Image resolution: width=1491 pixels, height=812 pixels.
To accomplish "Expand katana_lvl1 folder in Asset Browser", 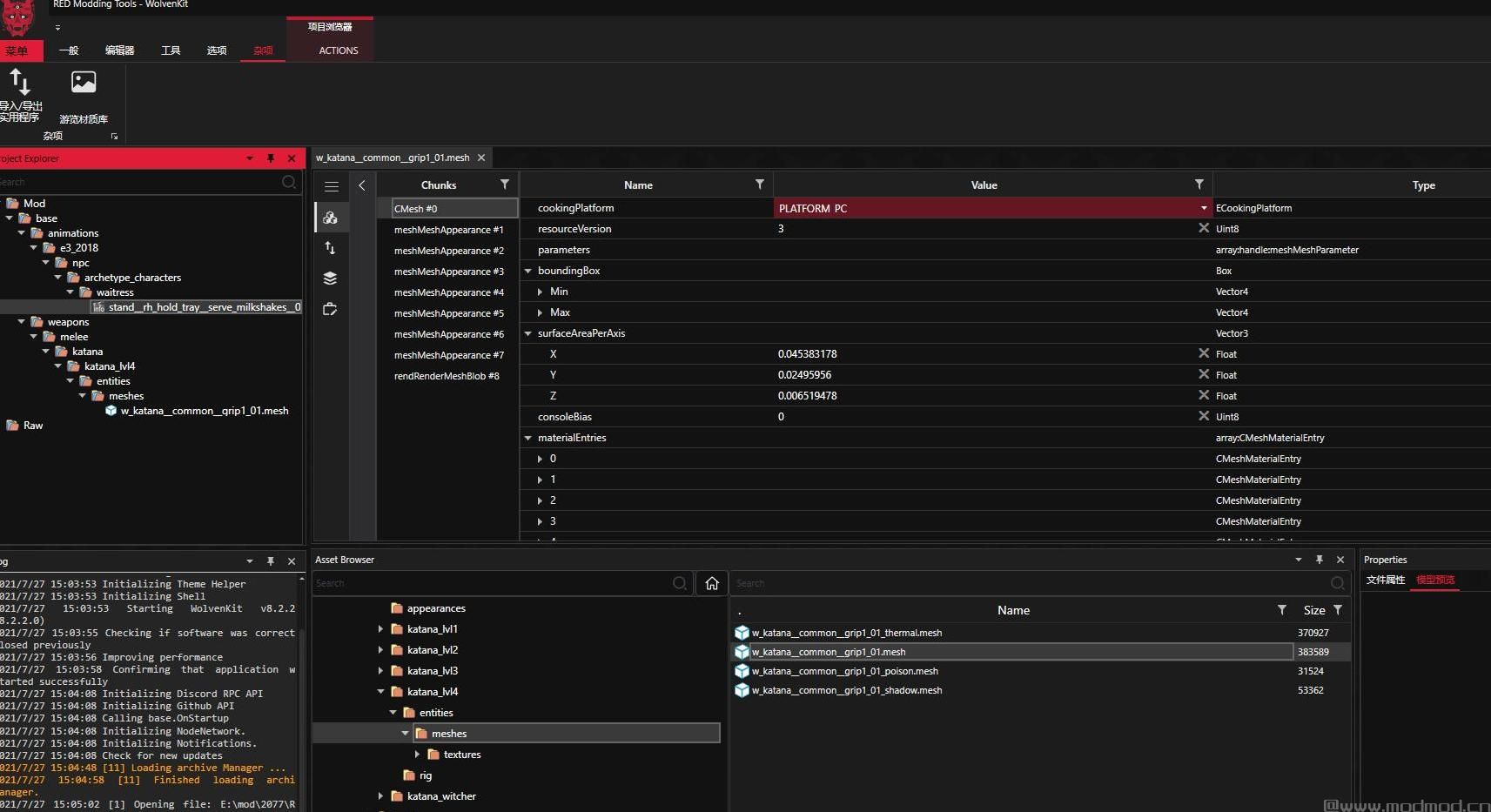I will (x=380, y=628).
